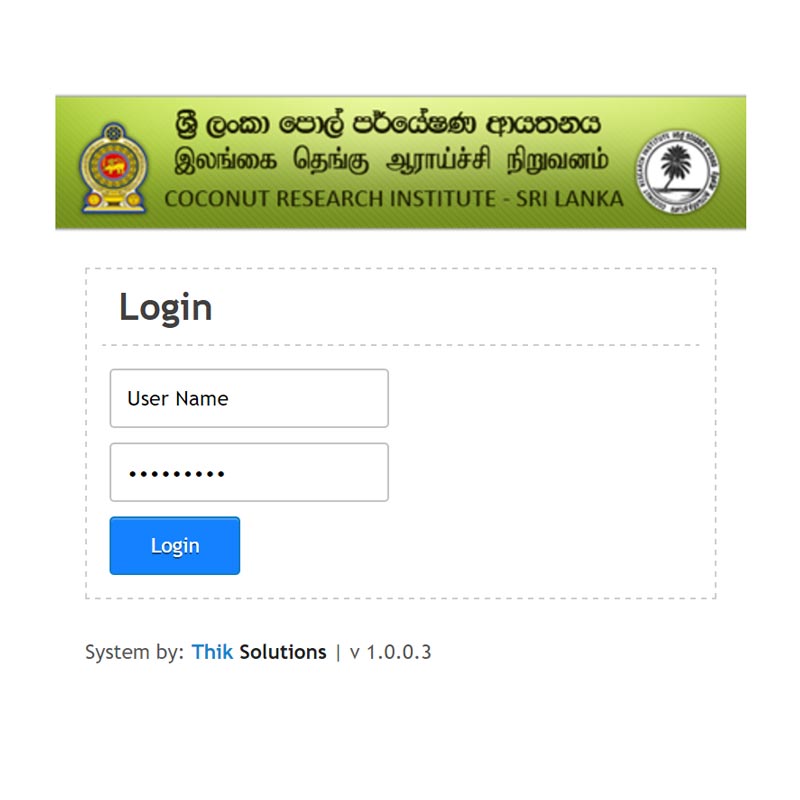Click the Tamil institute title in banner
Viewport: 800px width, 800px height.
tap(391, 160)
